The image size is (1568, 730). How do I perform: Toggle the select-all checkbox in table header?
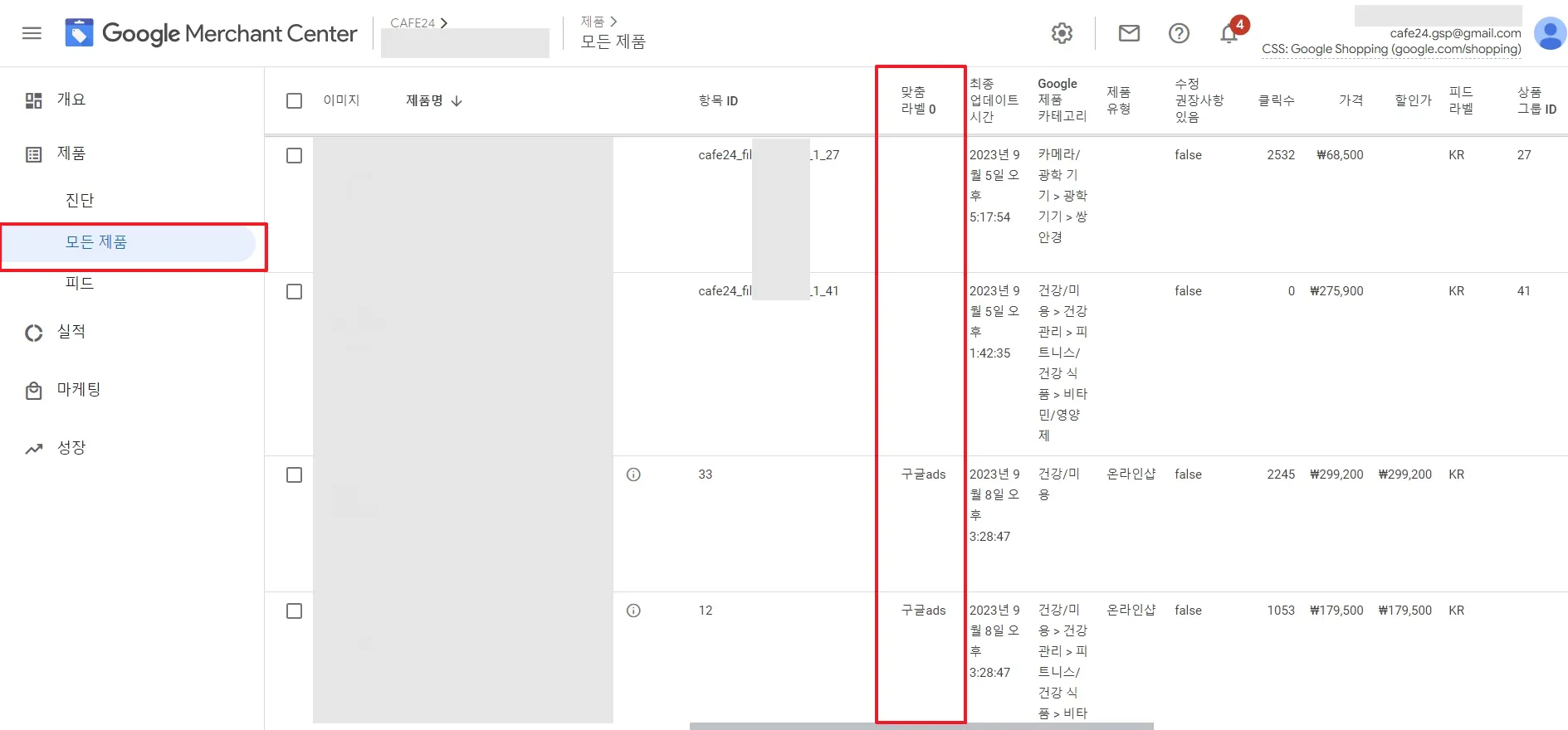[294, 100]
